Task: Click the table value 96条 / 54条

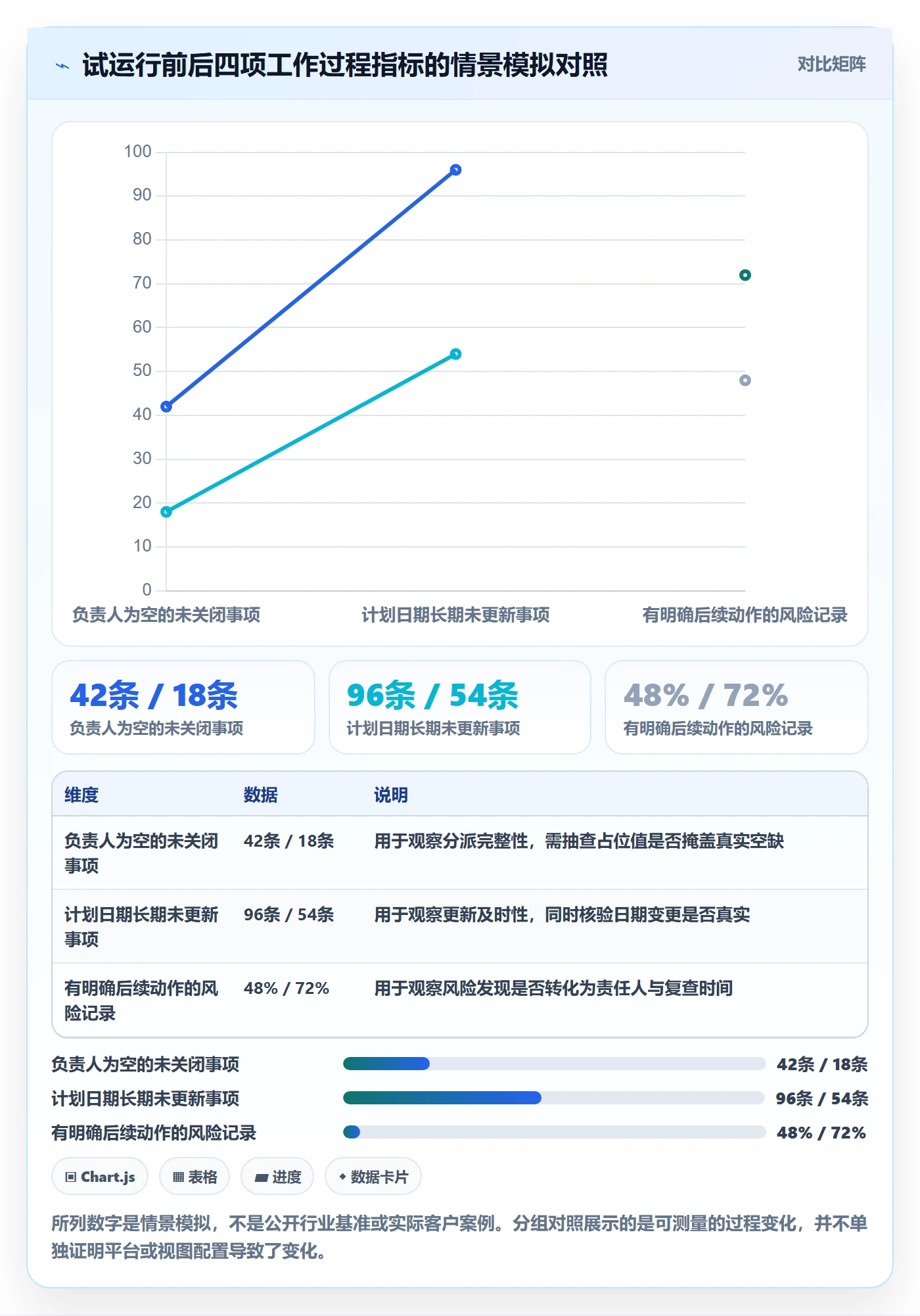Action: (288, 914)
